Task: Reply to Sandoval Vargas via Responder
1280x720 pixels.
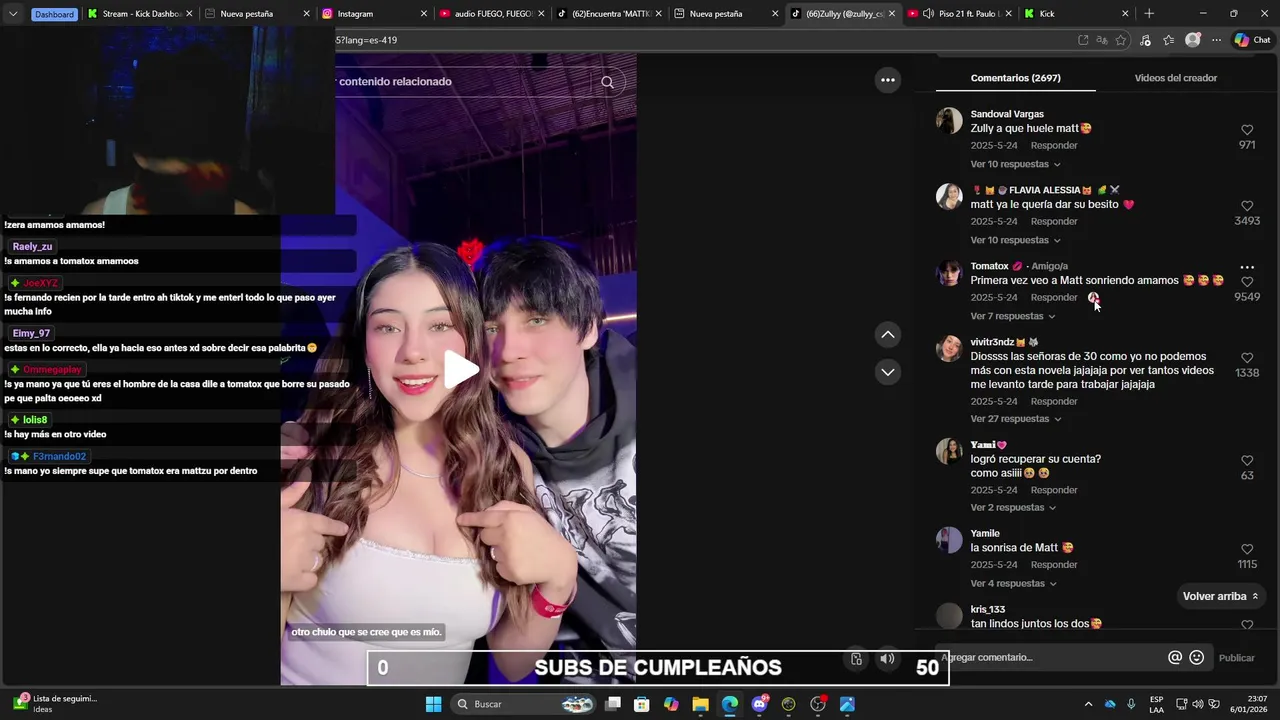Action: 1054,145
